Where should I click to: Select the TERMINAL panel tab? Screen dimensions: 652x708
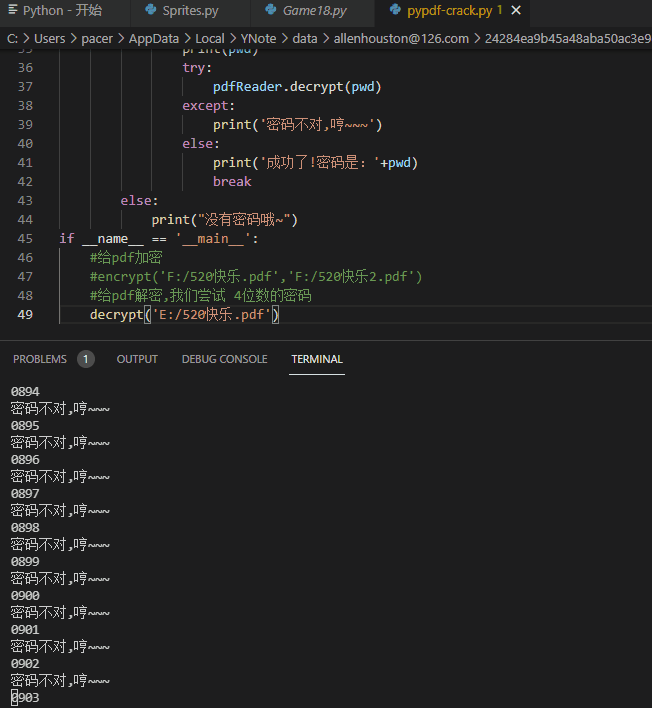[x=317, y=359]
